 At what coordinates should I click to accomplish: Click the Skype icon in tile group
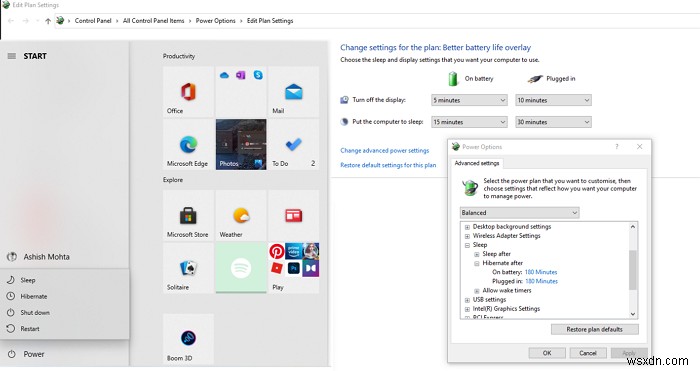pyautogui.click(x=258, y=75)
